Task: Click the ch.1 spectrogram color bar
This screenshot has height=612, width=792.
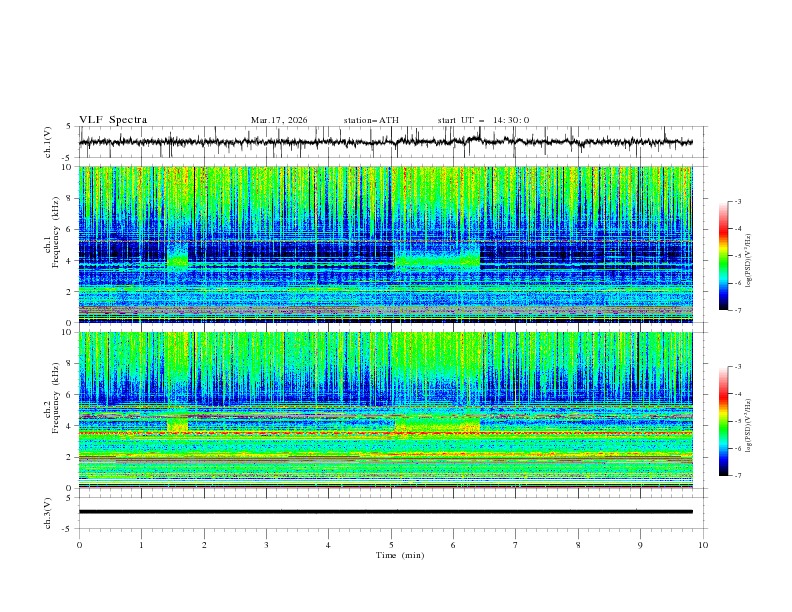Action: 724,256
